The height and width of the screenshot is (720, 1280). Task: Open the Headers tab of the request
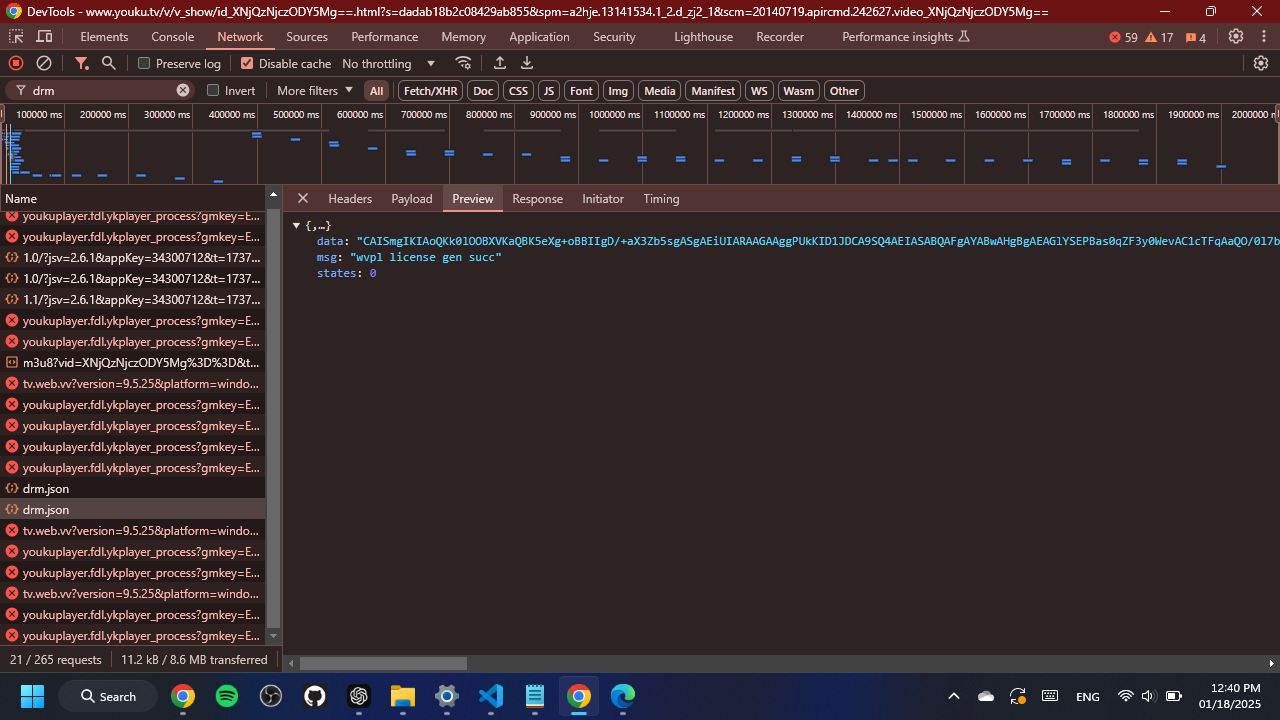[x=350, y=198]
